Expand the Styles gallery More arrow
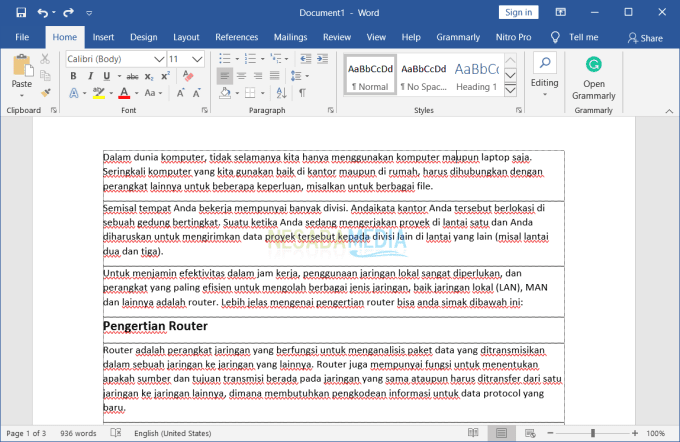Screen dimensions: 680x442 click(510, 90)
